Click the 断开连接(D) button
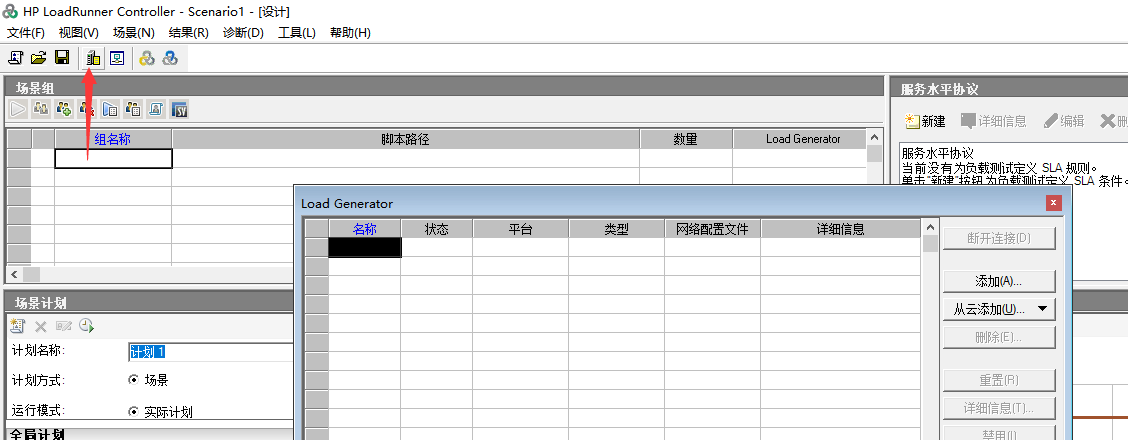1128x440 pixels. click(x=999, y=238)
